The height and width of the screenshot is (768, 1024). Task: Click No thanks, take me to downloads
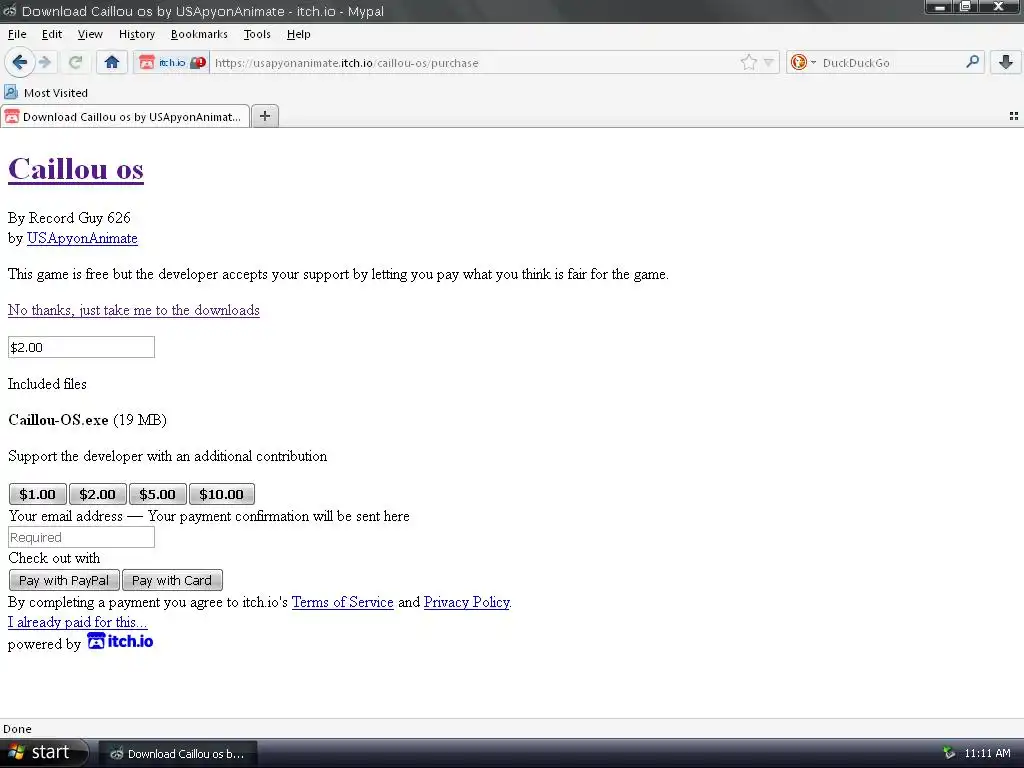click(x=134, y=310)
